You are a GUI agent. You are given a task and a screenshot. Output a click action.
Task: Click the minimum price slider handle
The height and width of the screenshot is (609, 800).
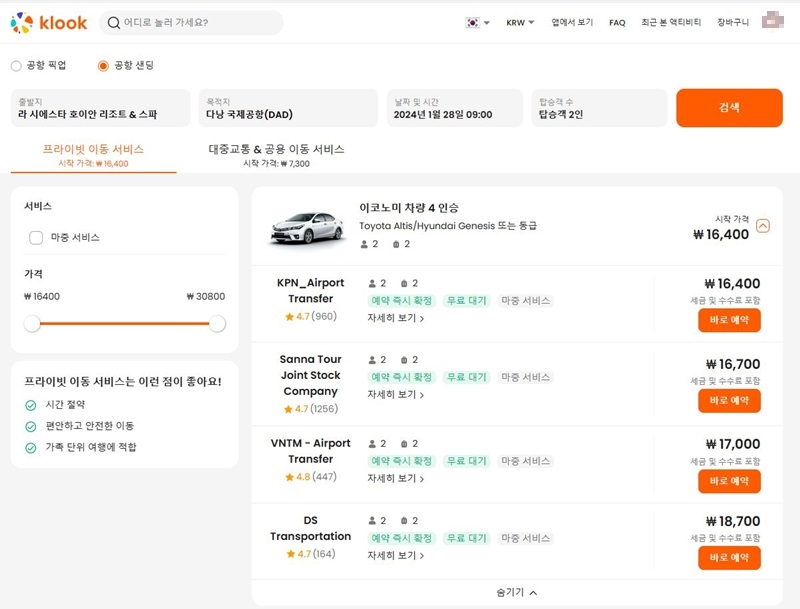(32, 323)
